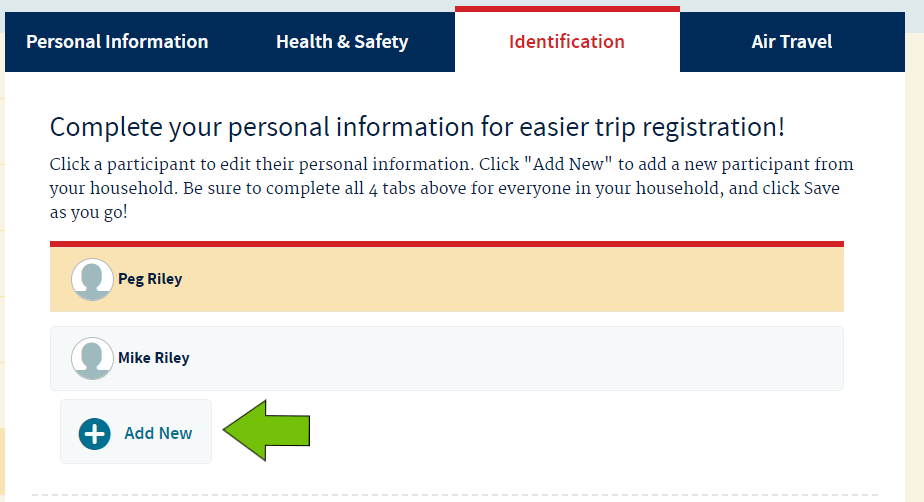The image size is (924, 502).
Task: Add a new household participant button
Action: (136, 432)
